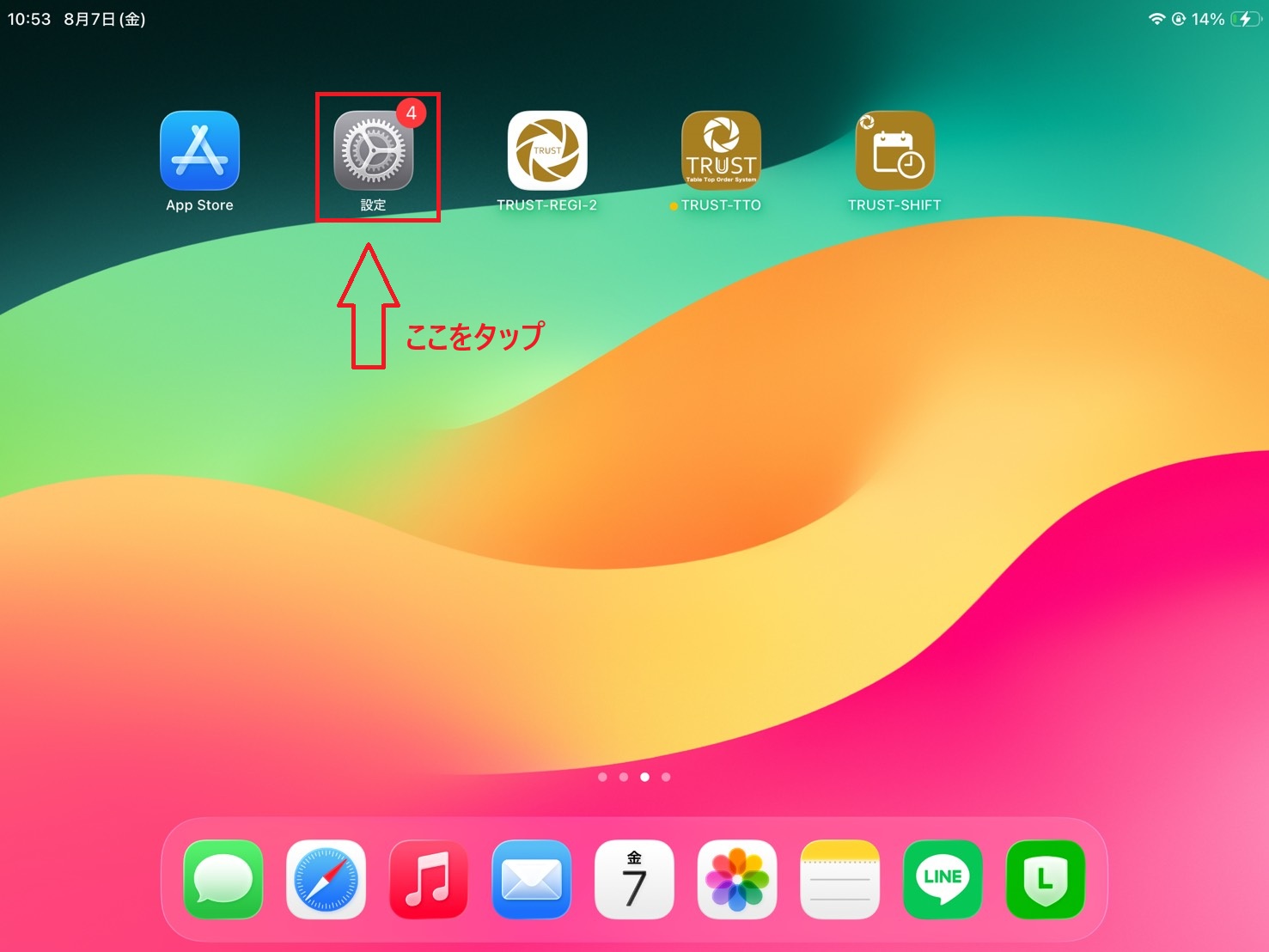Open the App Store app

pyautogui.click(x=199, y=150)
